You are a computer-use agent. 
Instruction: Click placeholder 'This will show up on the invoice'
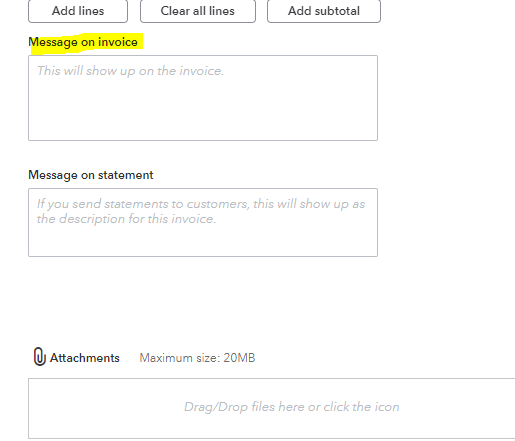(x=130, y=71)
